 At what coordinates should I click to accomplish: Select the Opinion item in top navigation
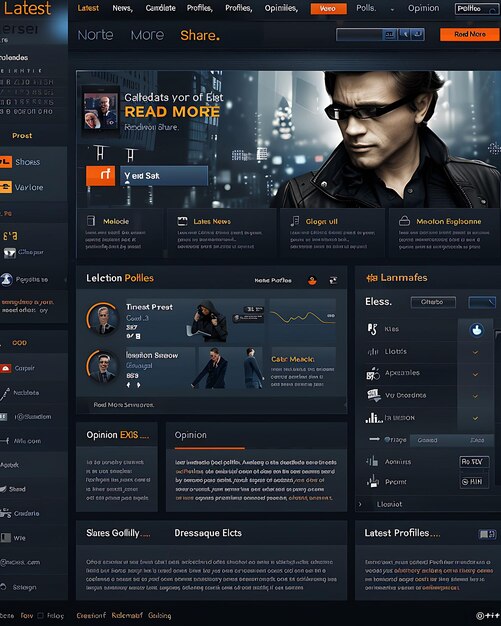[423, 8]
